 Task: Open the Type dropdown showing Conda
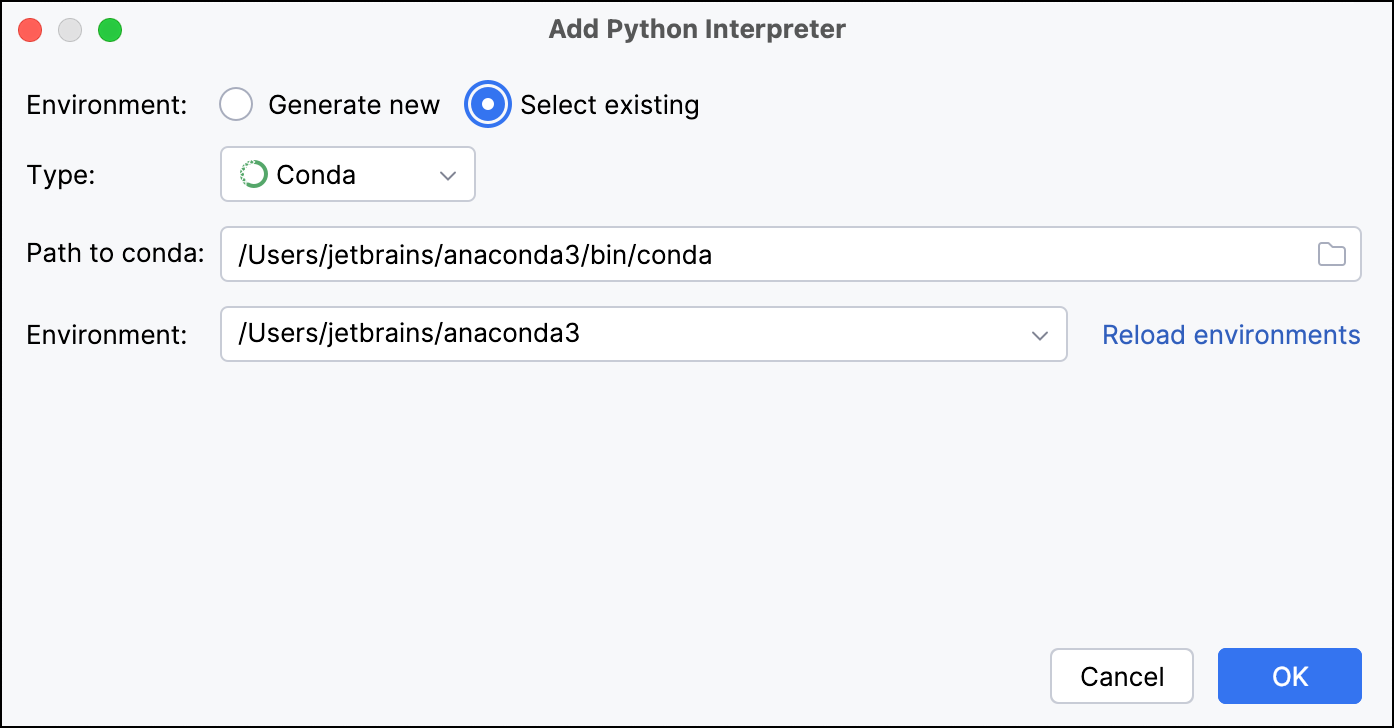[x=347, y=175]
